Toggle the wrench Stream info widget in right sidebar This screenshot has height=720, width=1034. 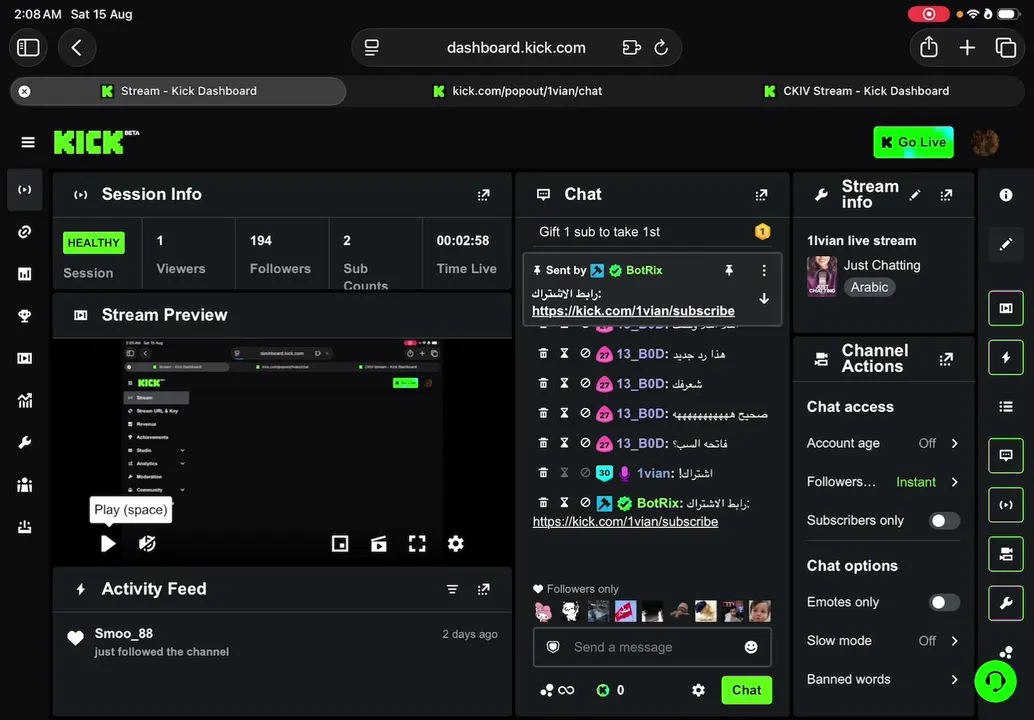[x=1006, y=603]
